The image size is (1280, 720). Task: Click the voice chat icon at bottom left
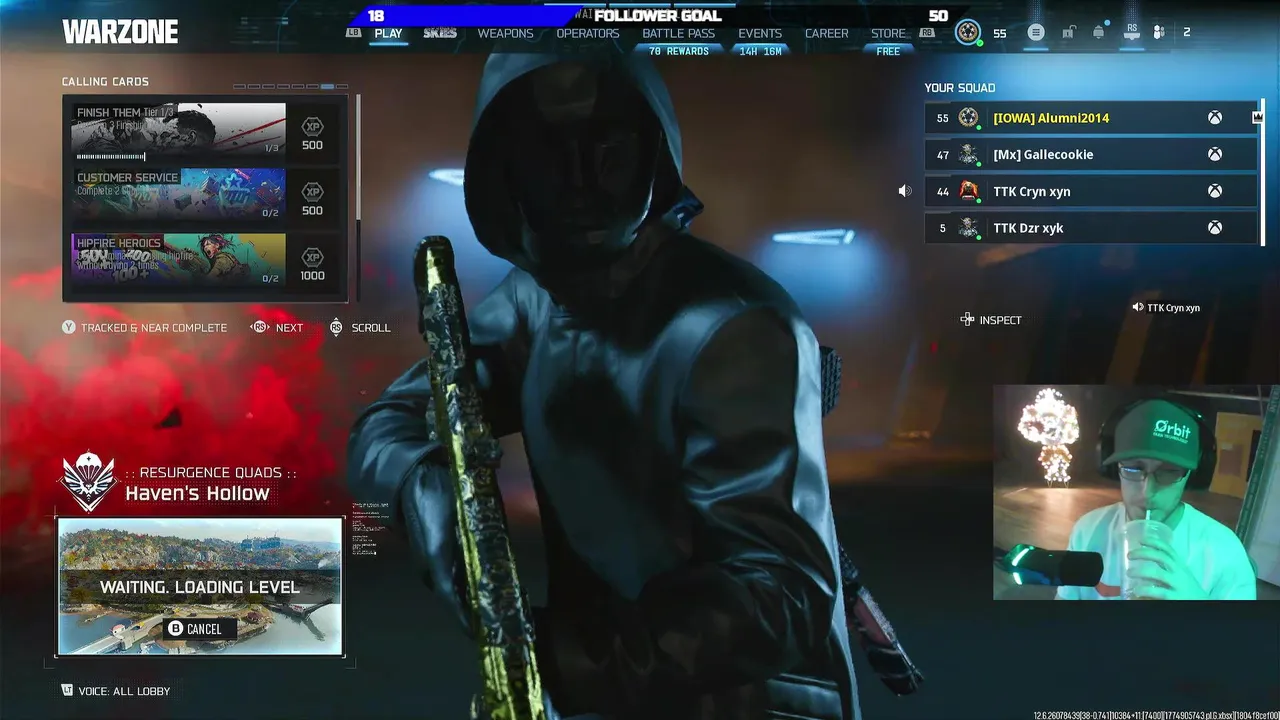[68, 691]
